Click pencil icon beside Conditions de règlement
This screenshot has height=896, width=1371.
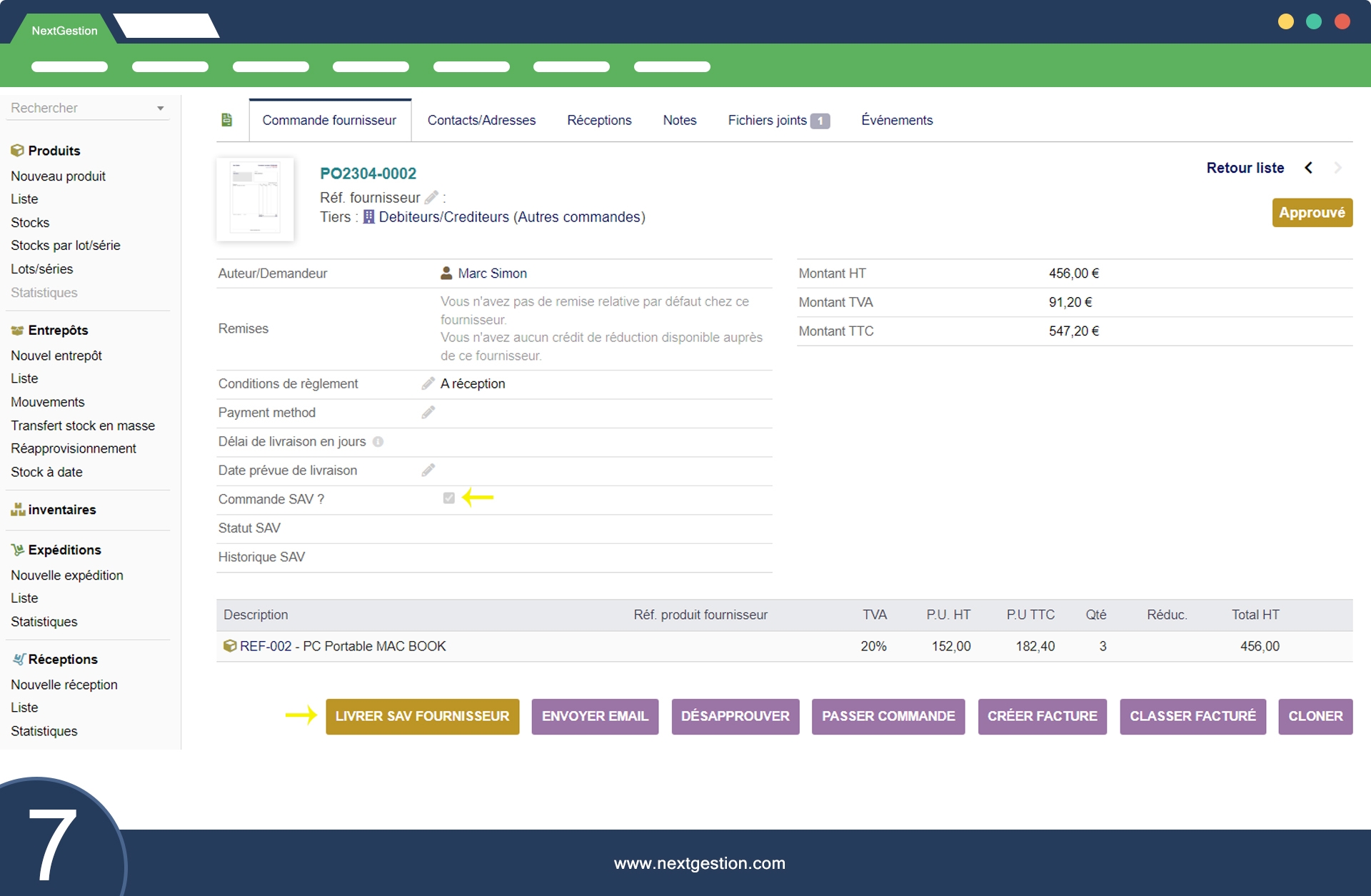[428, 384]
